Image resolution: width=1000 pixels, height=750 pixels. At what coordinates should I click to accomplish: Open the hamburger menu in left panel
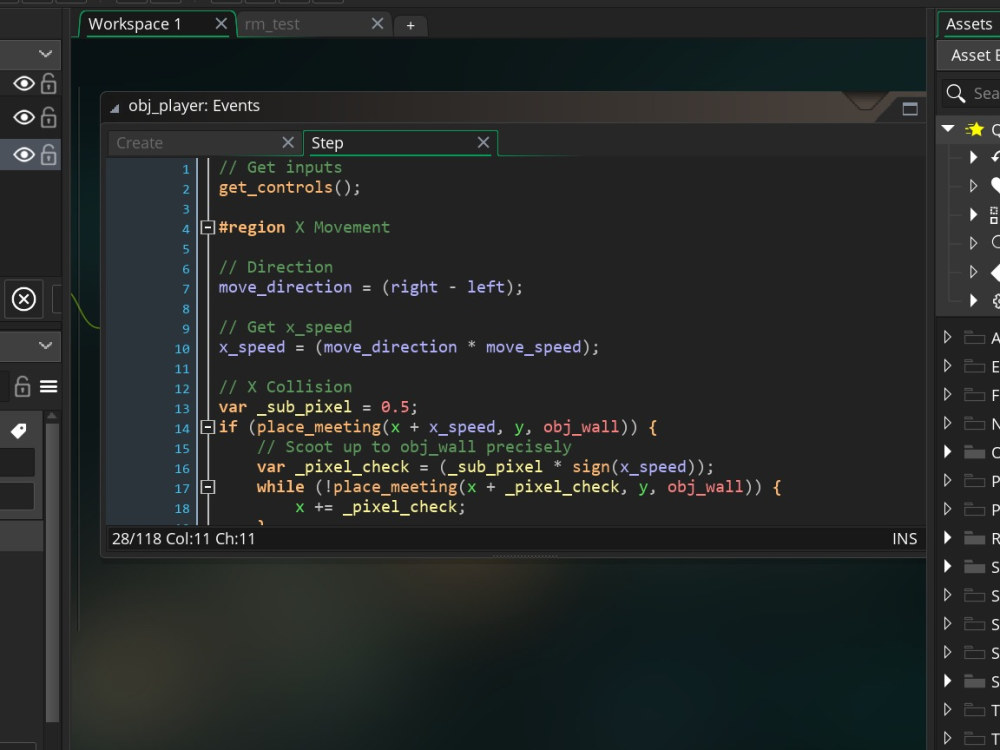pos(48,386)
